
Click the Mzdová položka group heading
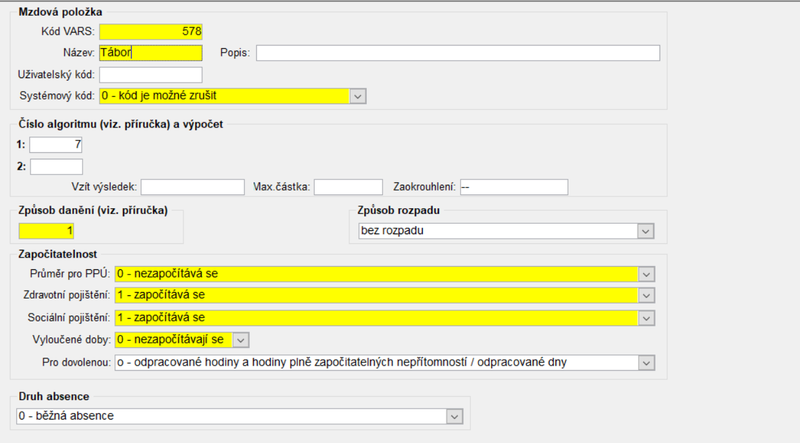(60, 12)
